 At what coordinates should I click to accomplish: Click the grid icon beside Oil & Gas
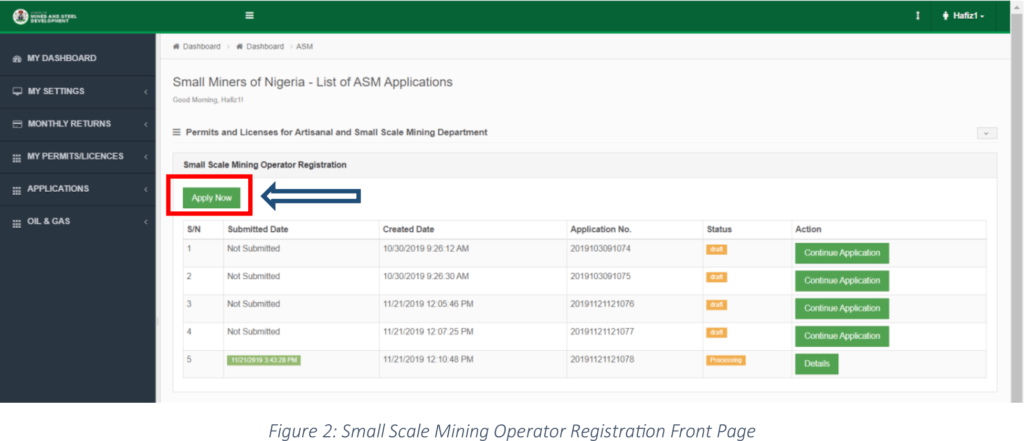coord(16,221)
